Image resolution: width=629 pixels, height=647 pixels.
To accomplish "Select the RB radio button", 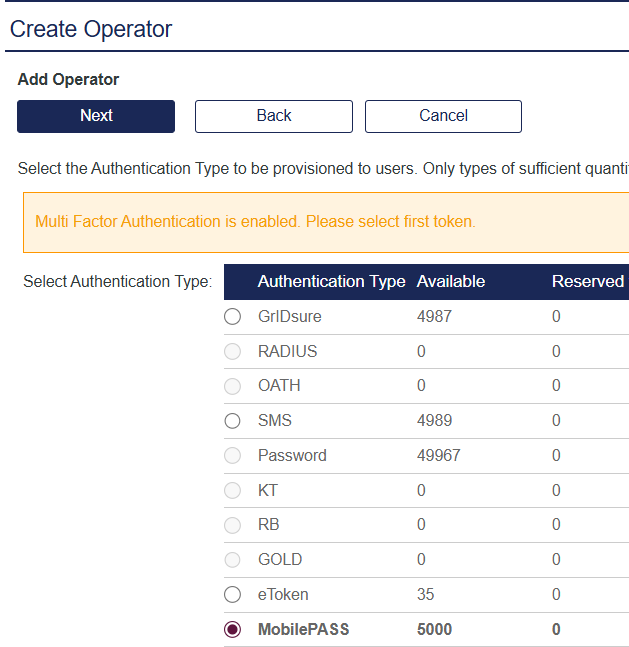I will (233, 525).
